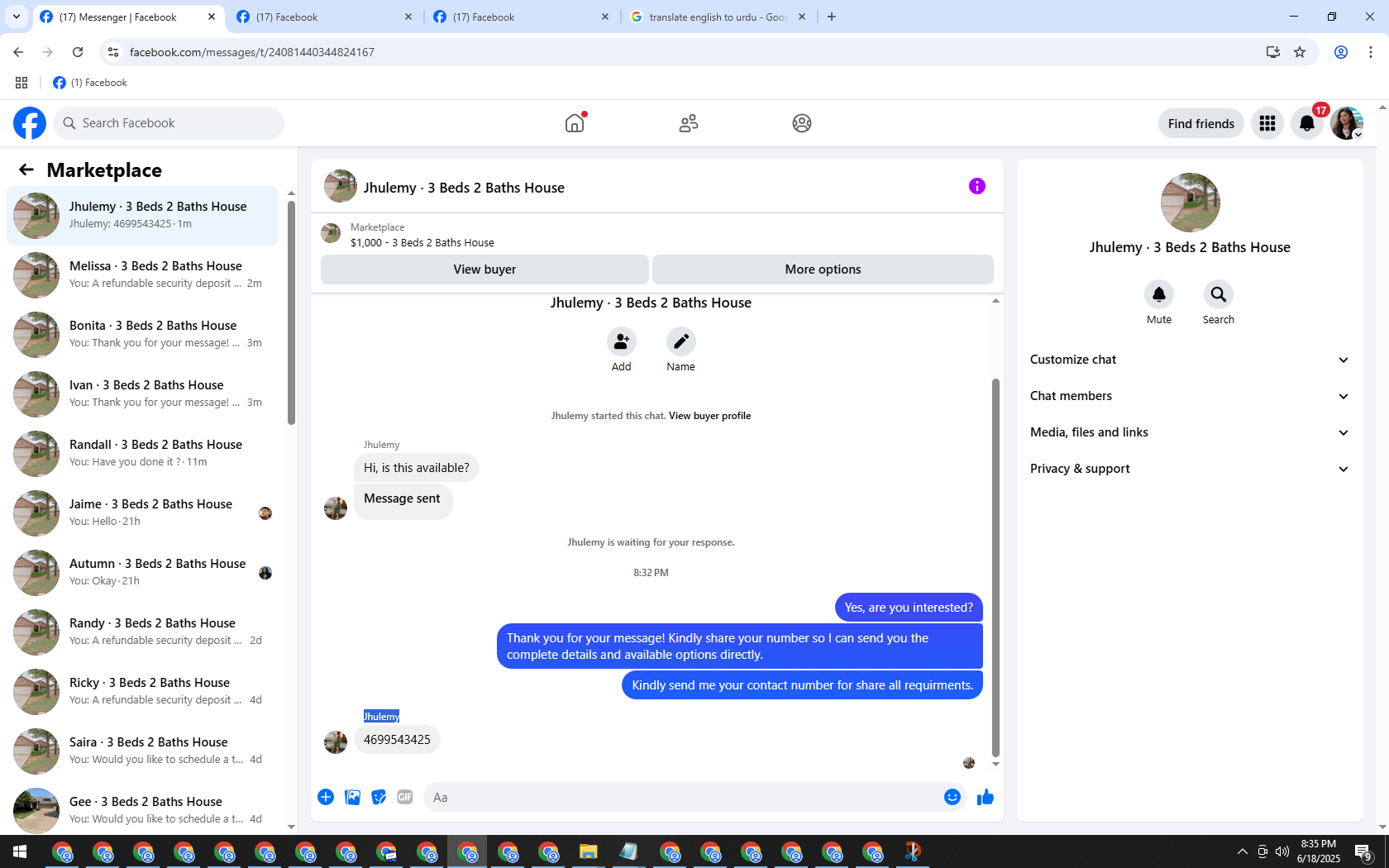Screen dimensions: 1389x868
Task: Expand Chat members section
Action: 1190,396
